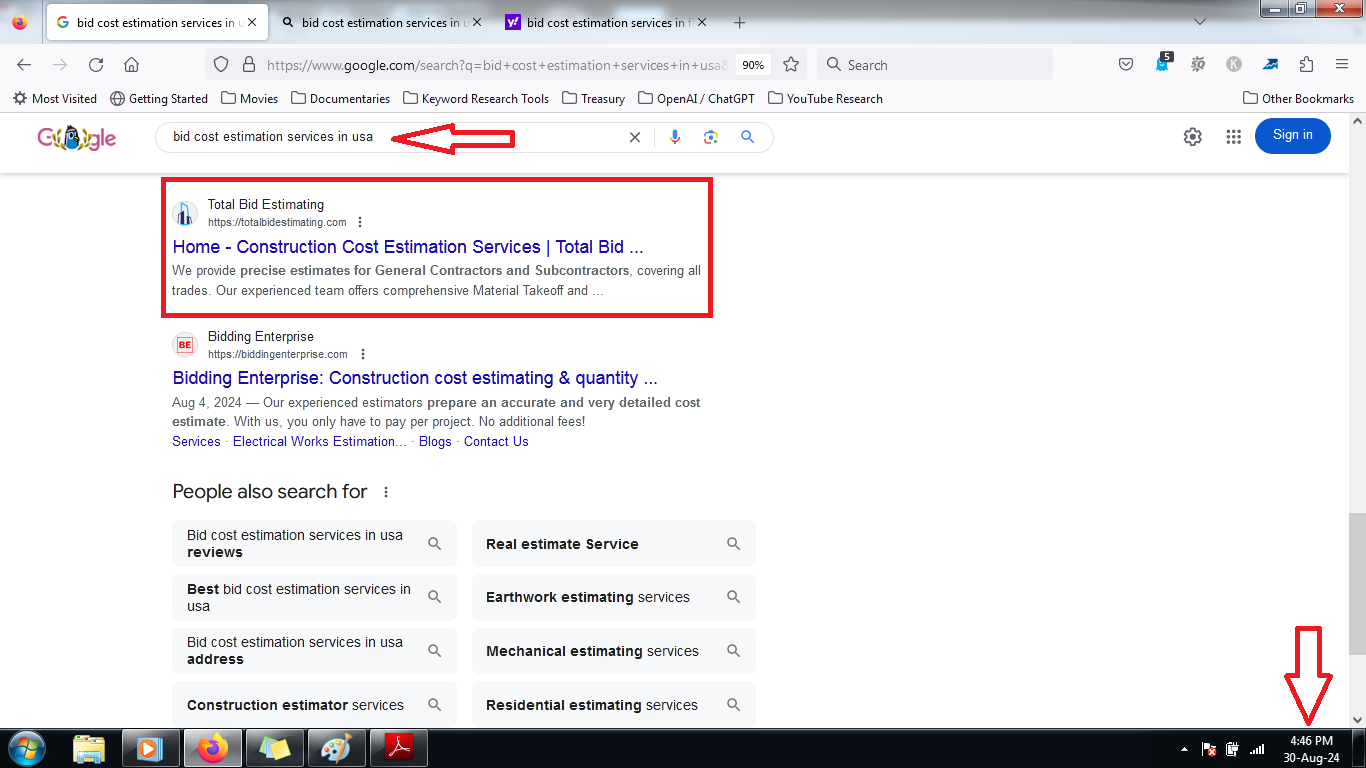Open Adobe Reader from taskbar
This screenshot has height=768, width=1366.
point(399,748)
